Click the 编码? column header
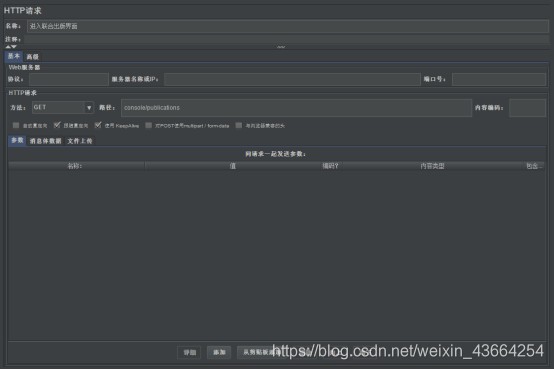The width and height of the screenshot is (554, 370). pyautogui.click(x=330, y=166)
